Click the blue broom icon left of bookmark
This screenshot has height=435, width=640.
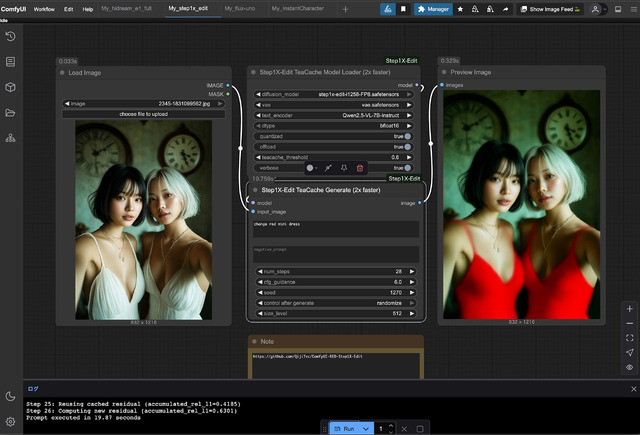point(388,9)
